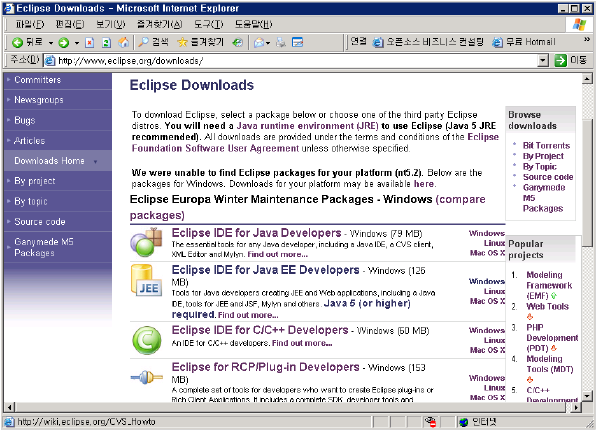Open the Mail icon in toolbar
The width and height of the screenshot is (596, 430).
tap(259, 43)
